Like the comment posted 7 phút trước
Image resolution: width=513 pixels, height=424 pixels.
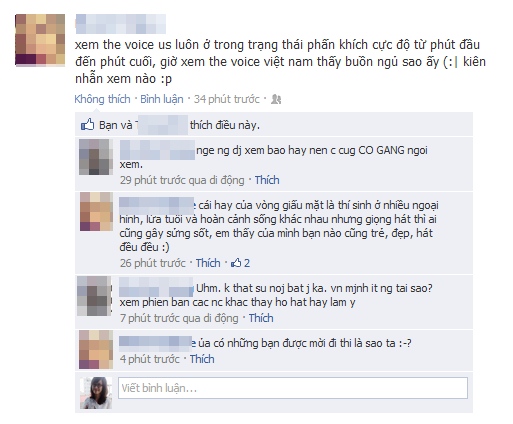(261, 318)
